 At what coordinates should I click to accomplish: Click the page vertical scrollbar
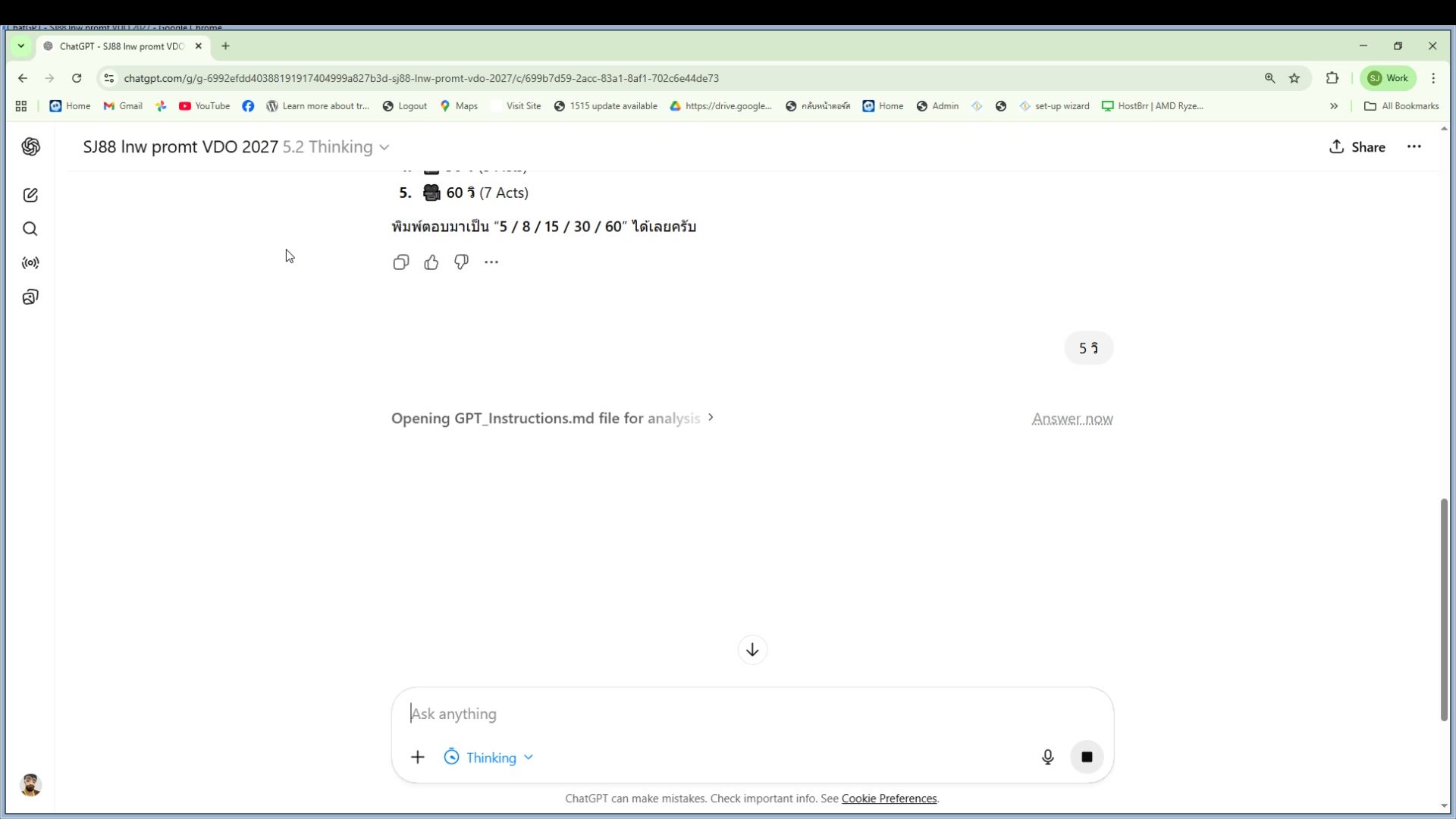coord(1444,610)
